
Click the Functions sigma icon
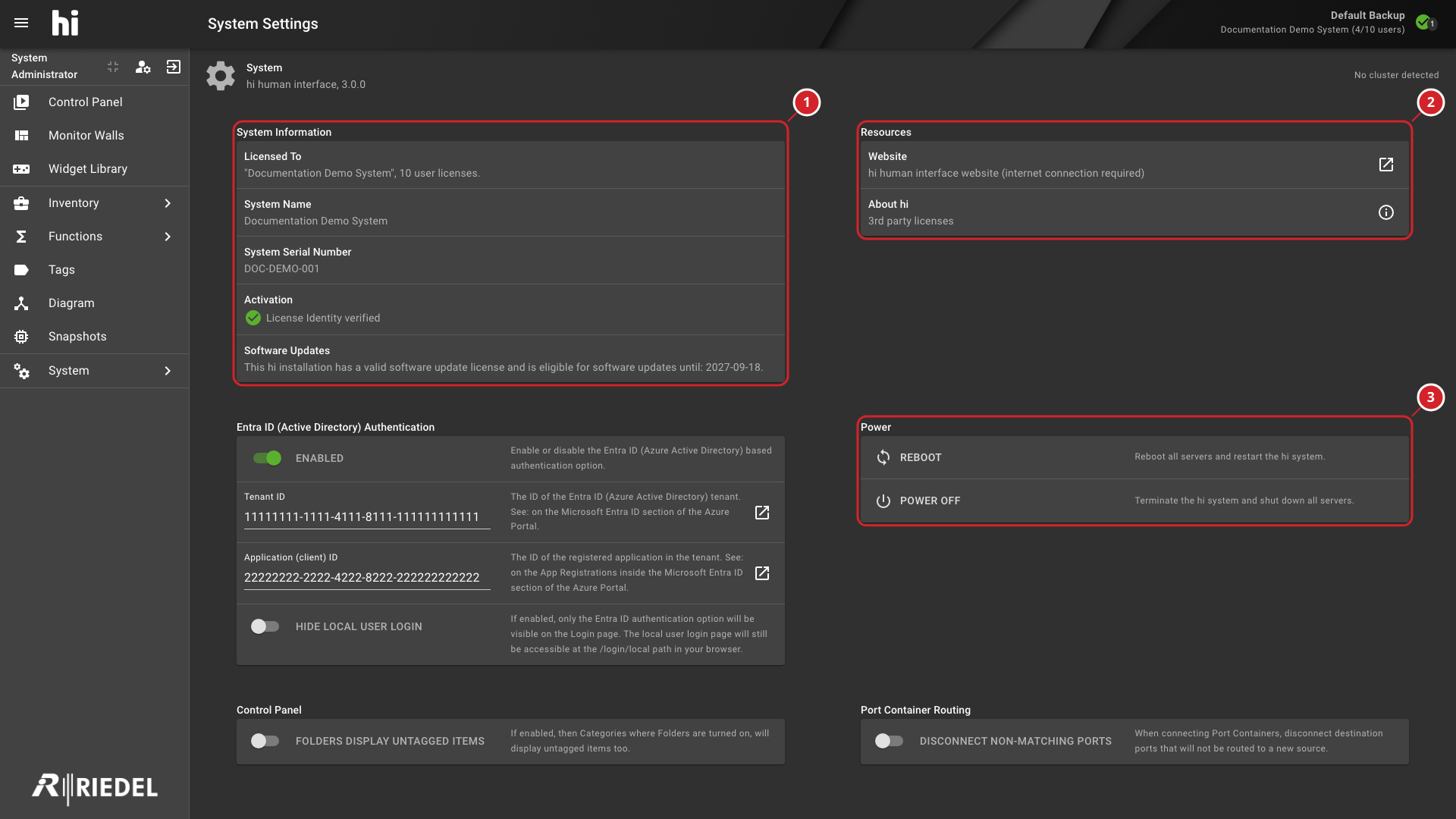point(21,237)
